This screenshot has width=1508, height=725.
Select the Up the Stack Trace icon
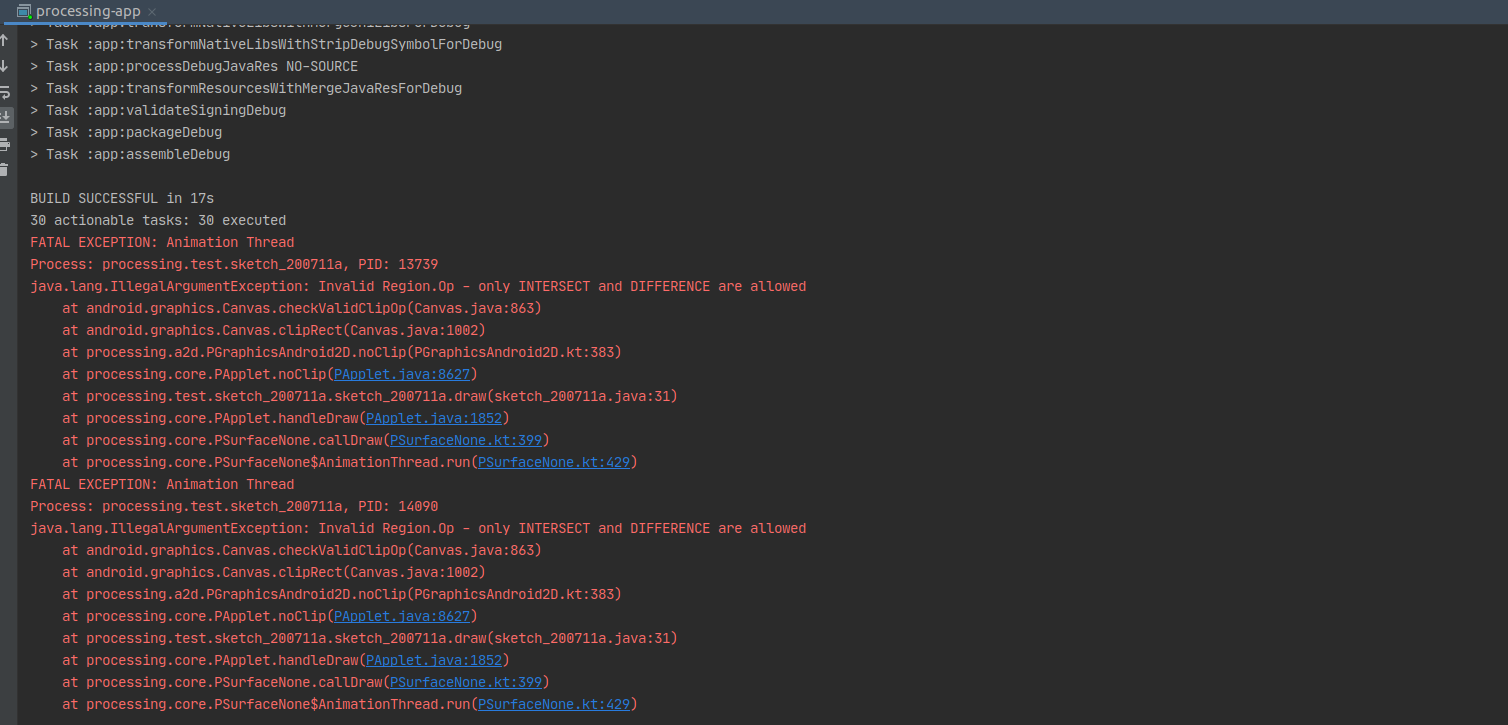(6, 40)
